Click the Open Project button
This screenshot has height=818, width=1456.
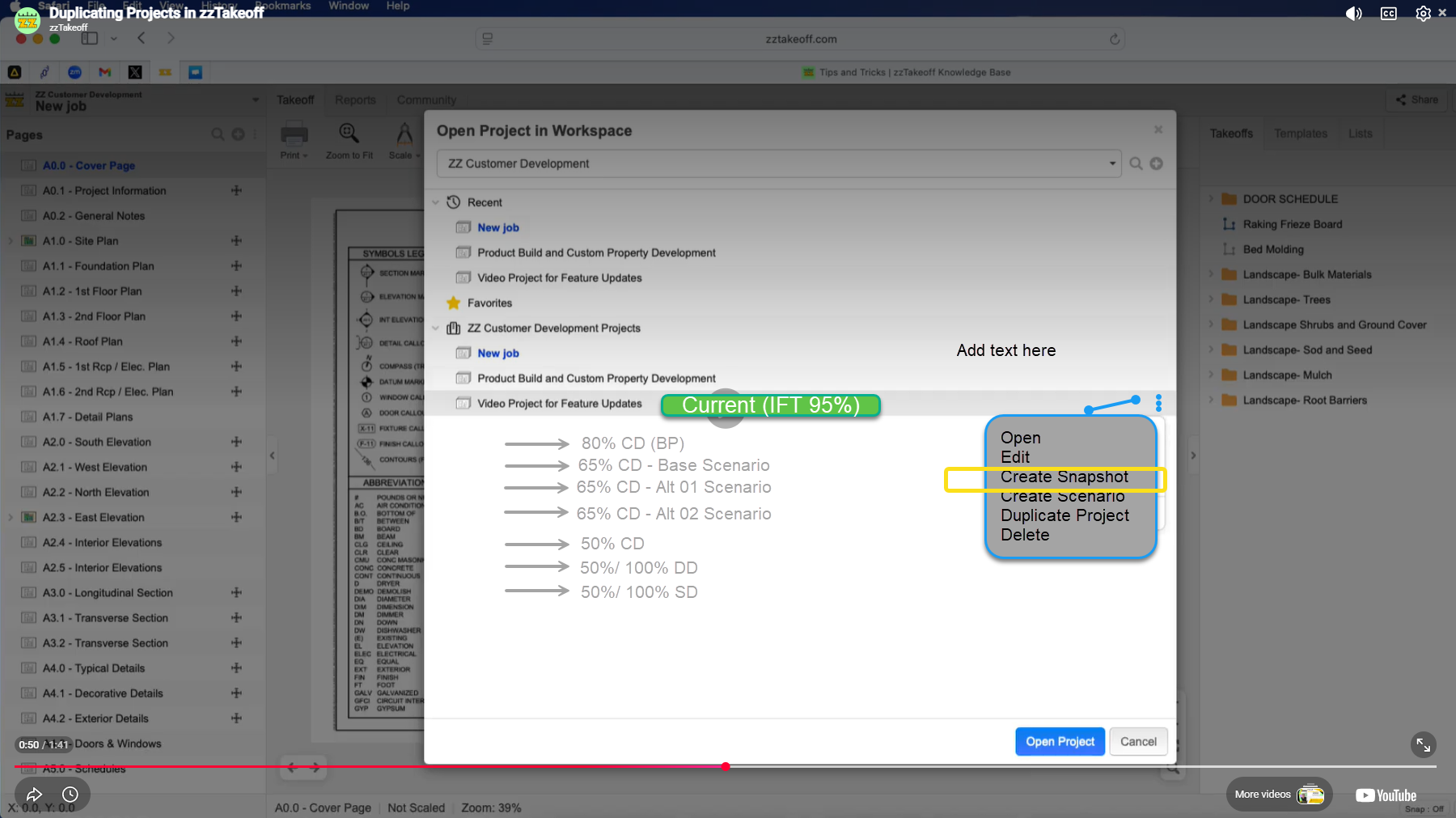tap(1060, 741)
